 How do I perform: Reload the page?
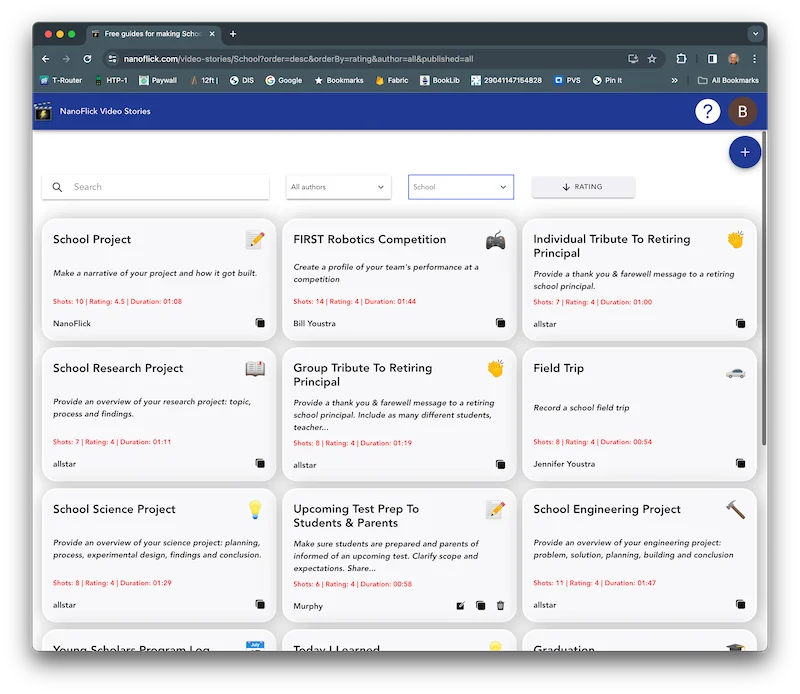coord(87,59)
